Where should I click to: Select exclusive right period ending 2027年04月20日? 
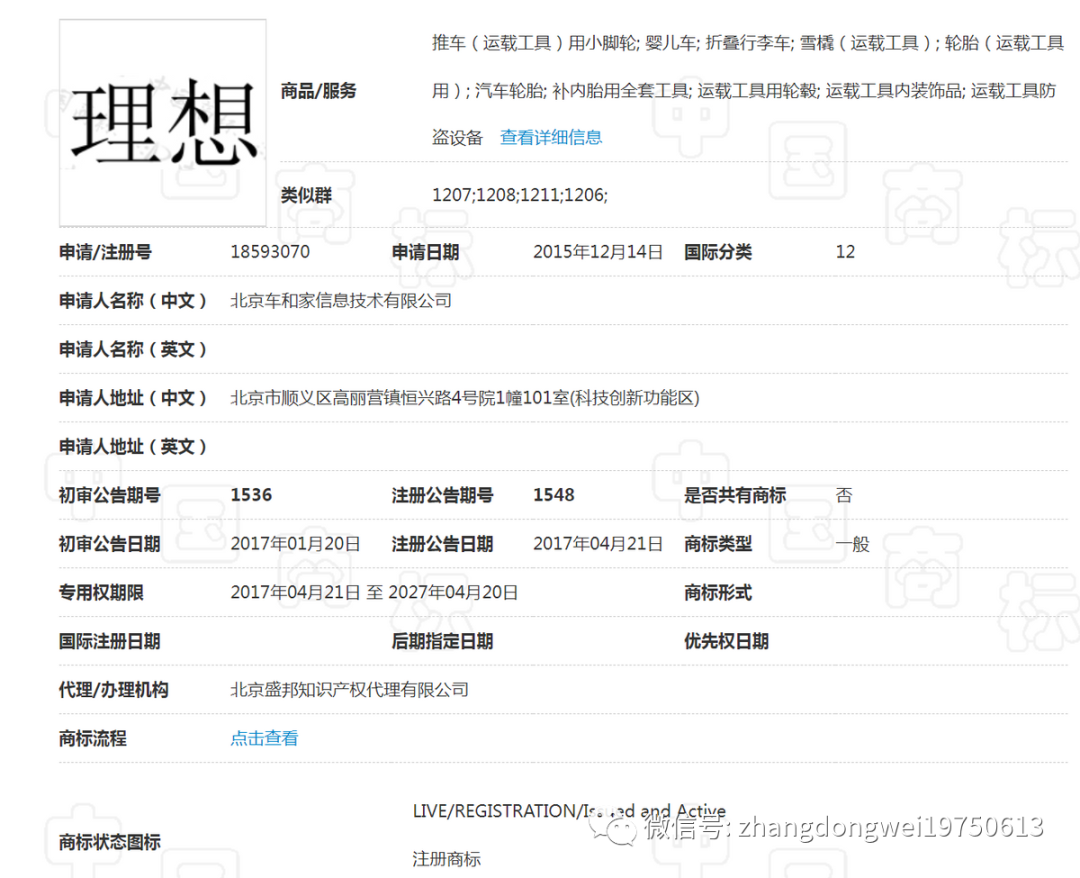tap(453, 593)
